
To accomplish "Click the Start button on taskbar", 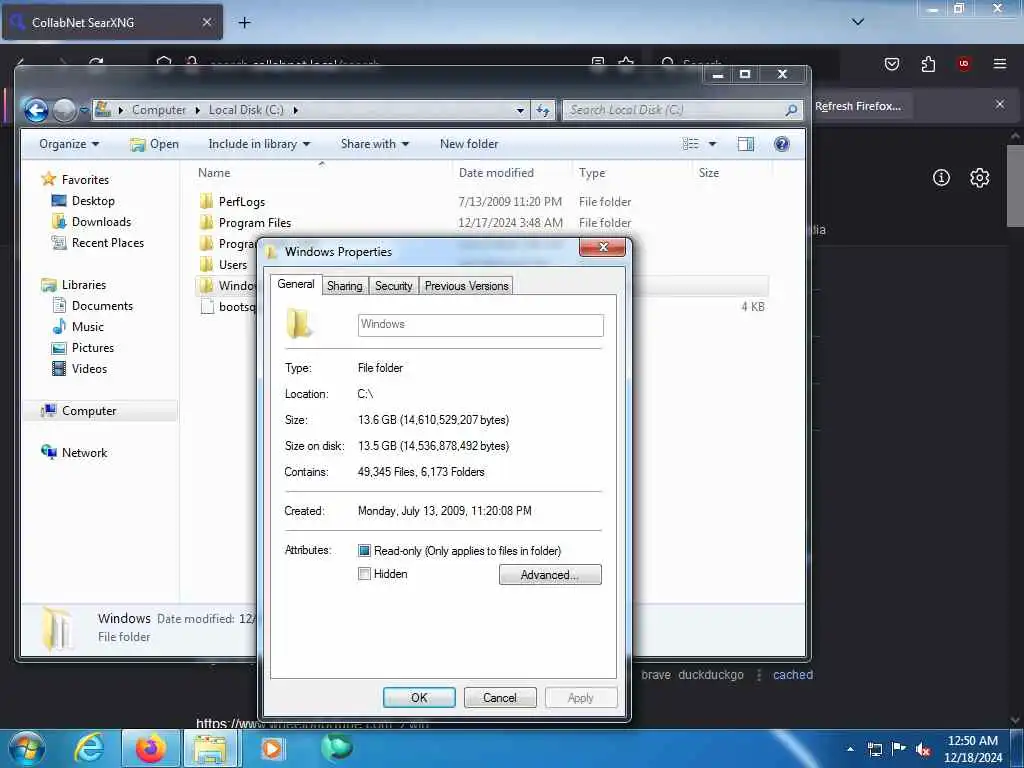I will [27, 748].
